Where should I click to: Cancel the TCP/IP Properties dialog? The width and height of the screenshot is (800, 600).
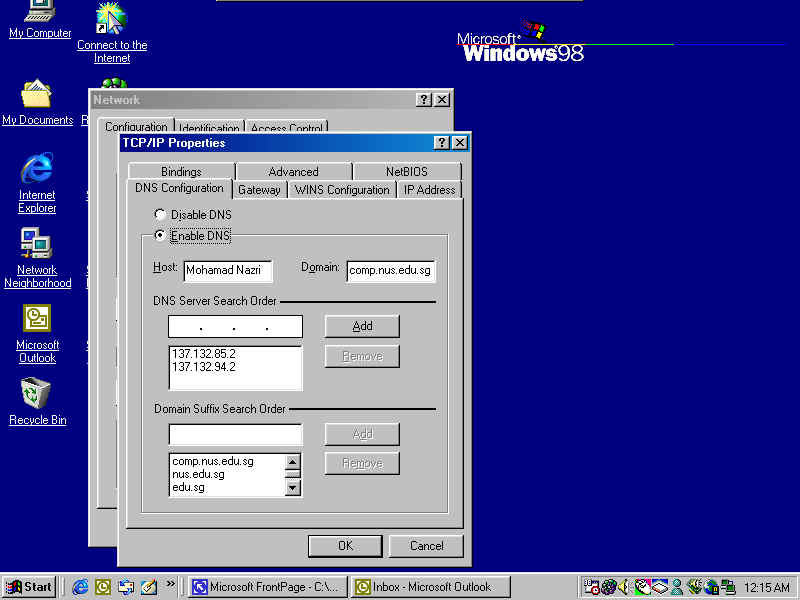click(x=427, y=546)
